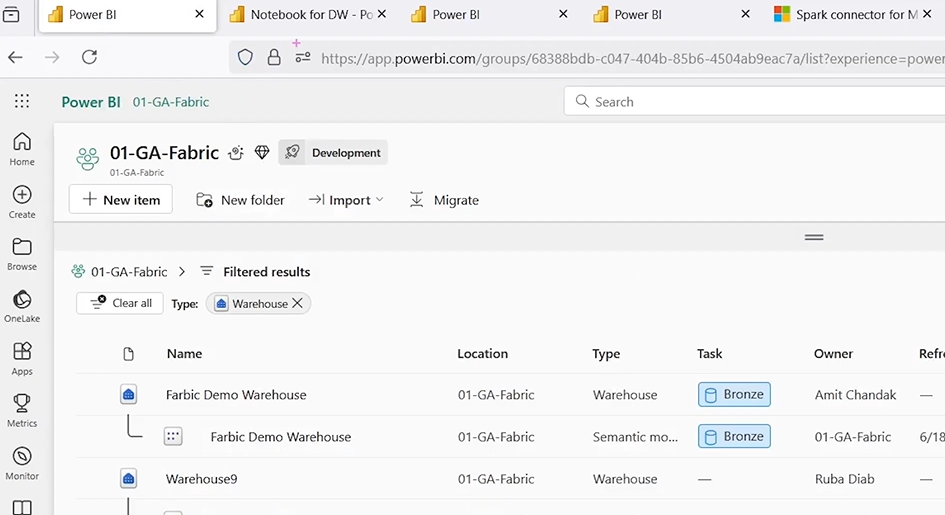Reload the page with refresh icon
Viewport: 945px width, 515px height.
89,57
